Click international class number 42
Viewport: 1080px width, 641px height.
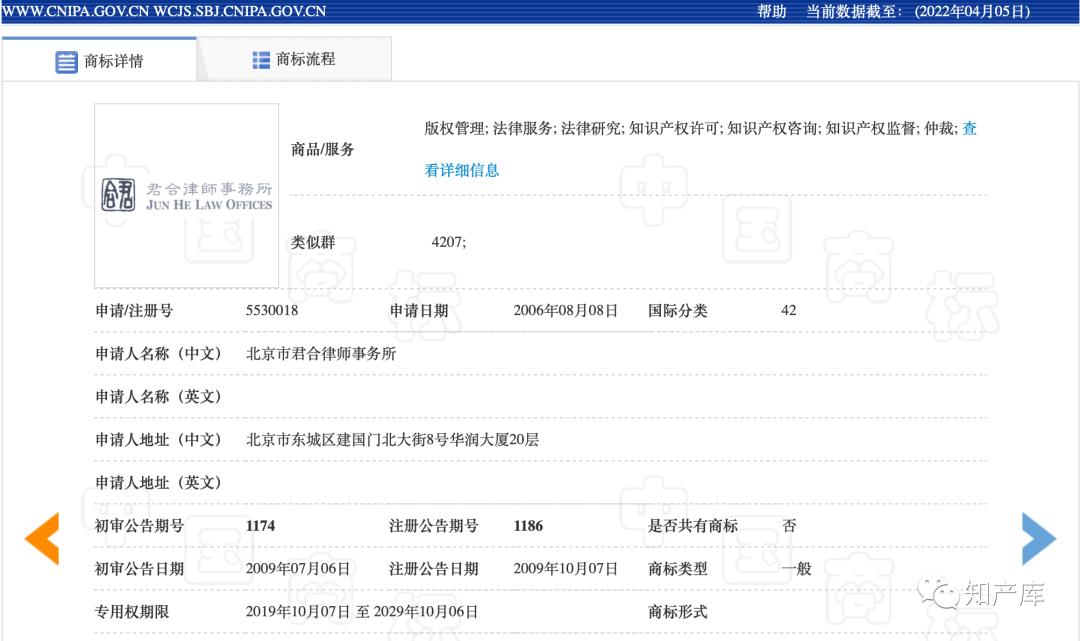point(788,310)
